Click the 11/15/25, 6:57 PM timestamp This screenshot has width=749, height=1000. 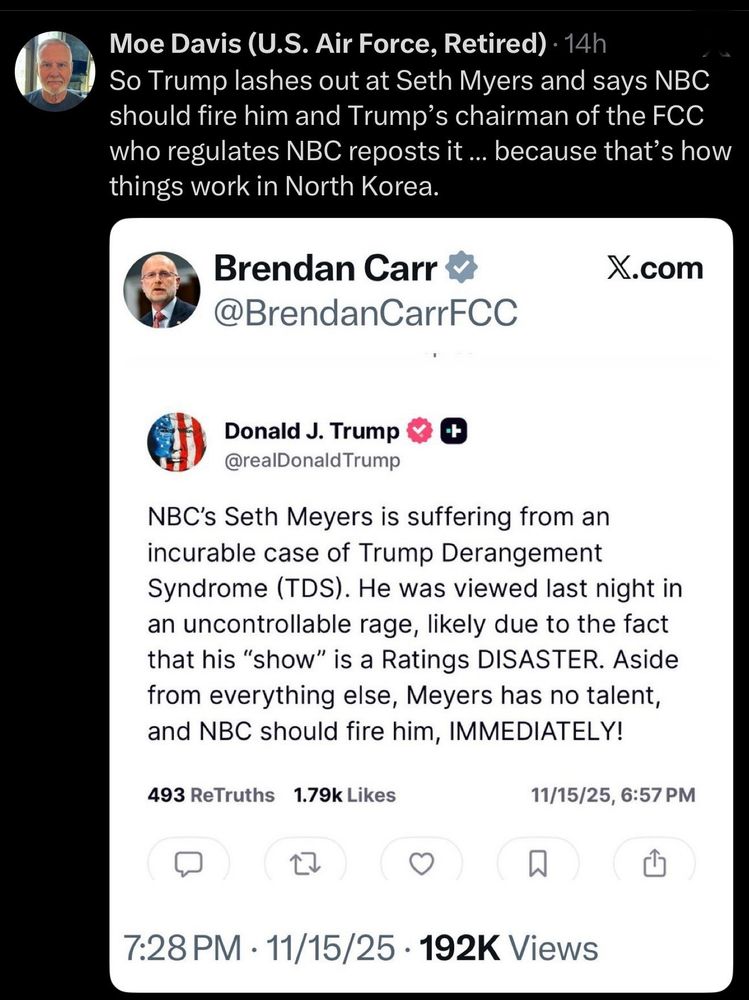[613, 795]
